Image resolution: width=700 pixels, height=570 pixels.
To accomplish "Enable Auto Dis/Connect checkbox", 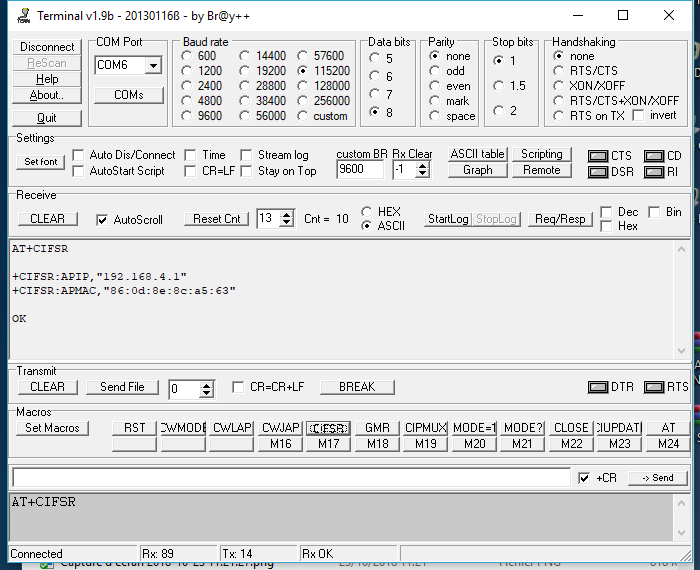I will 78,155.
